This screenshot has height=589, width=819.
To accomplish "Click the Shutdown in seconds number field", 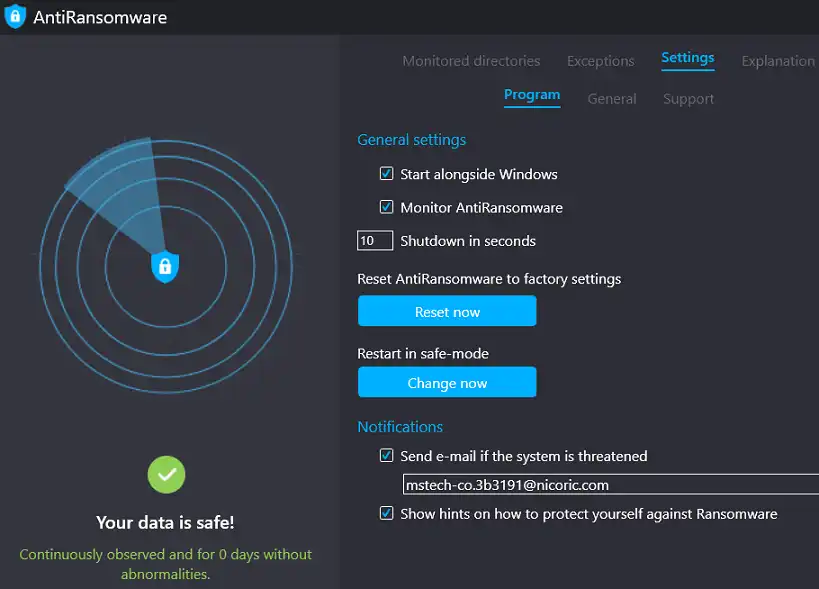I will 375,241.
